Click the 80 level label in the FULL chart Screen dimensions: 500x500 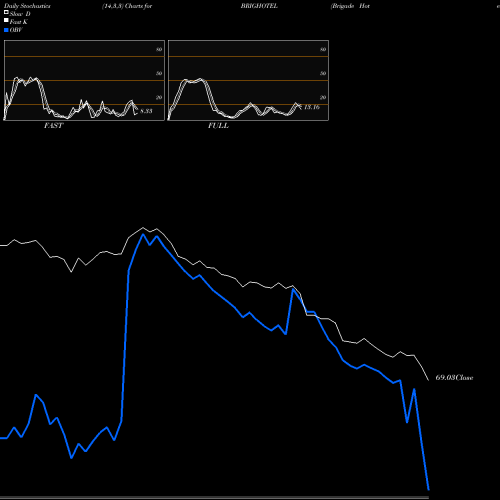(323, 49)
